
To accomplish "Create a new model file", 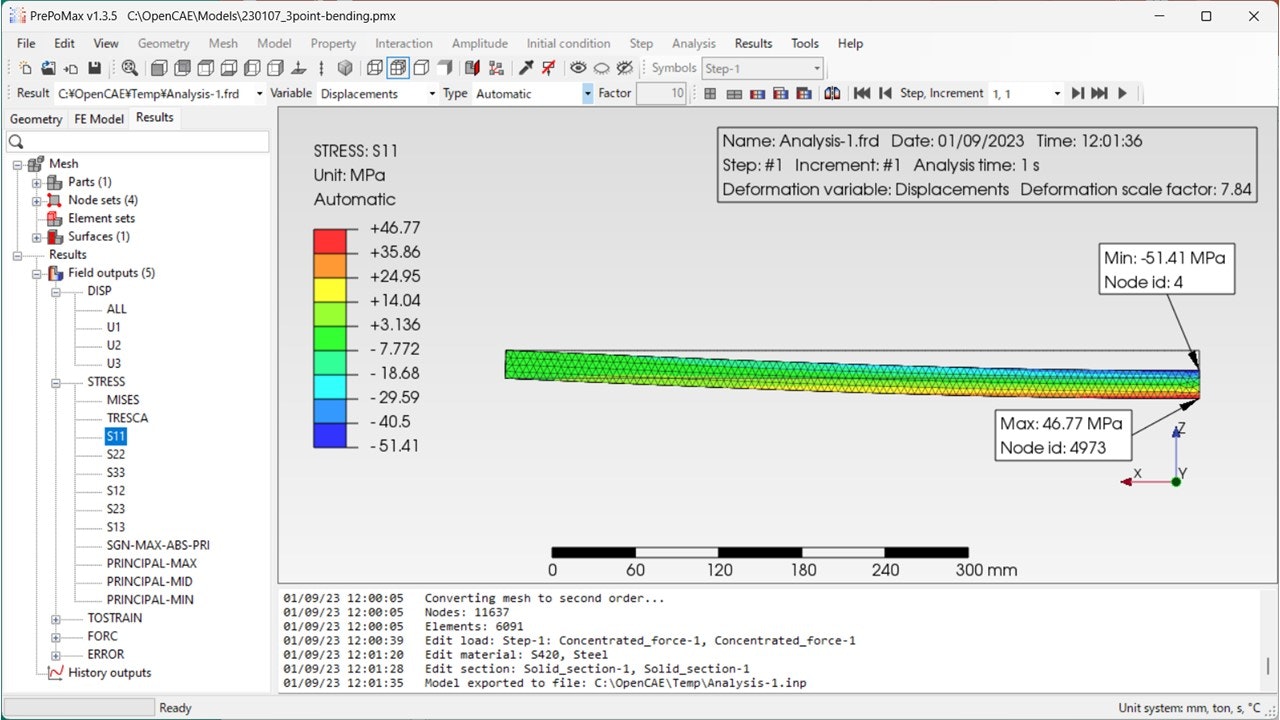I will pos(24,68).
